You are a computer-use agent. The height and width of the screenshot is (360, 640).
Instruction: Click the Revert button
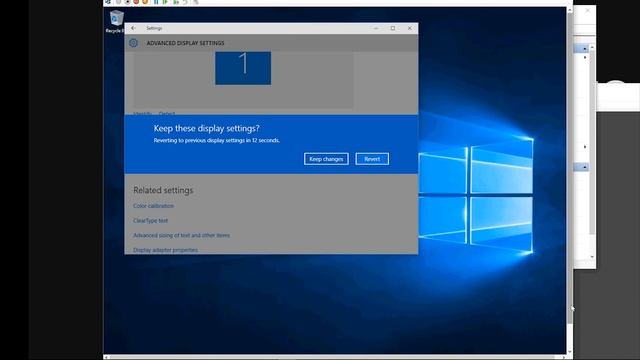372,159
